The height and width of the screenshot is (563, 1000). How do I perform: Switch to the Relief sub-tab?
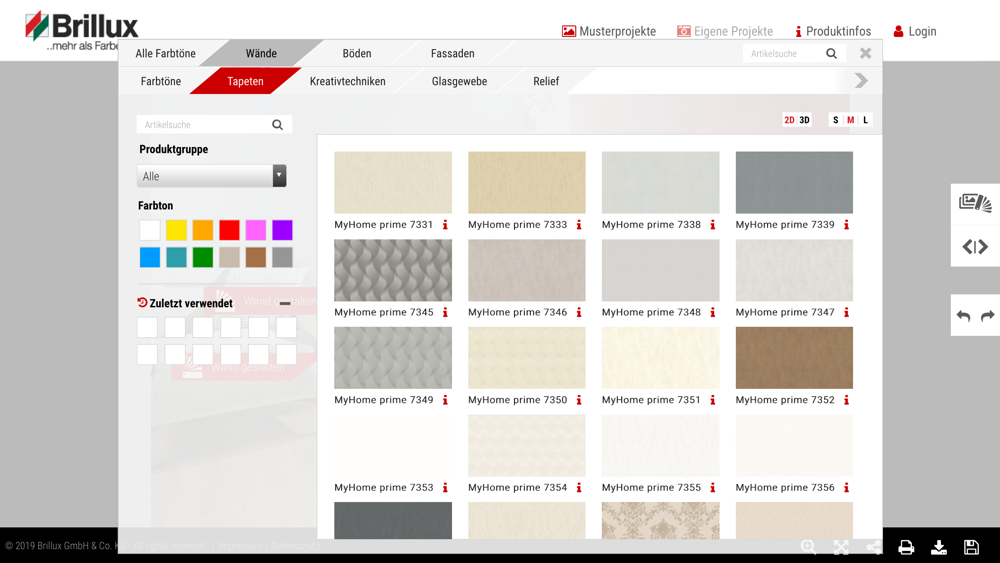(x=546, y=81)
